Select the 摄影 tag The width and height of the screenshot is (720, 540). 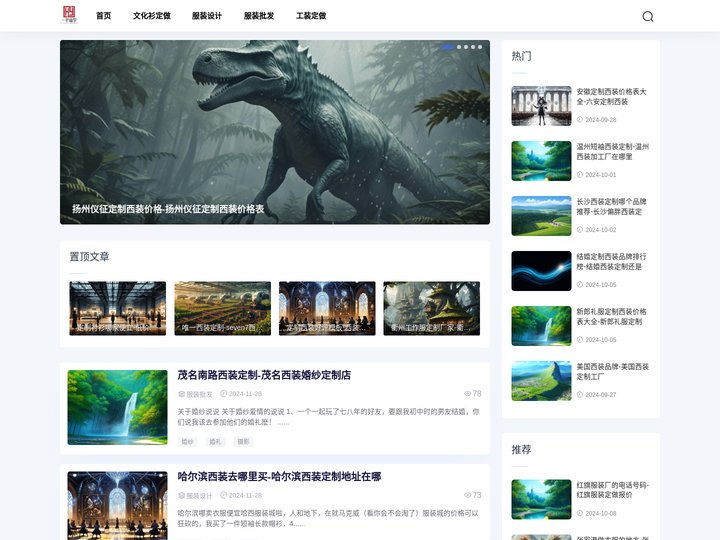(x=243, y=442)
